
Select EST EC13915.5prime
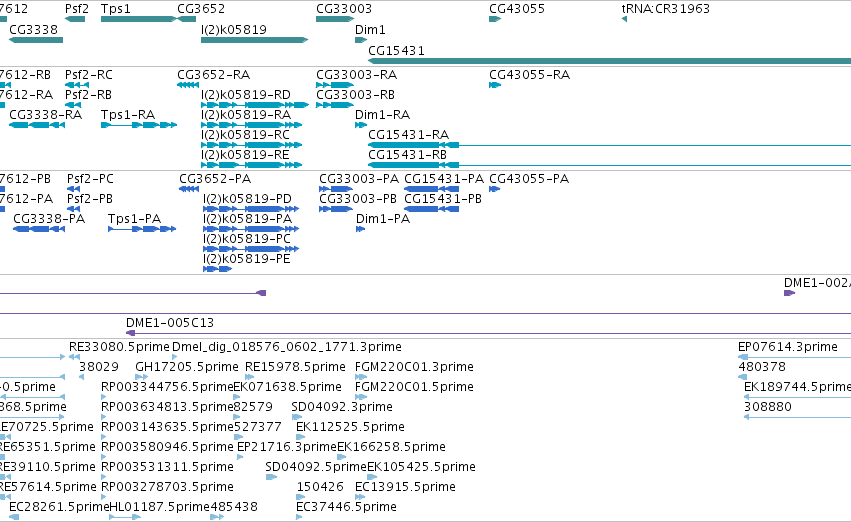pos(405,487)
